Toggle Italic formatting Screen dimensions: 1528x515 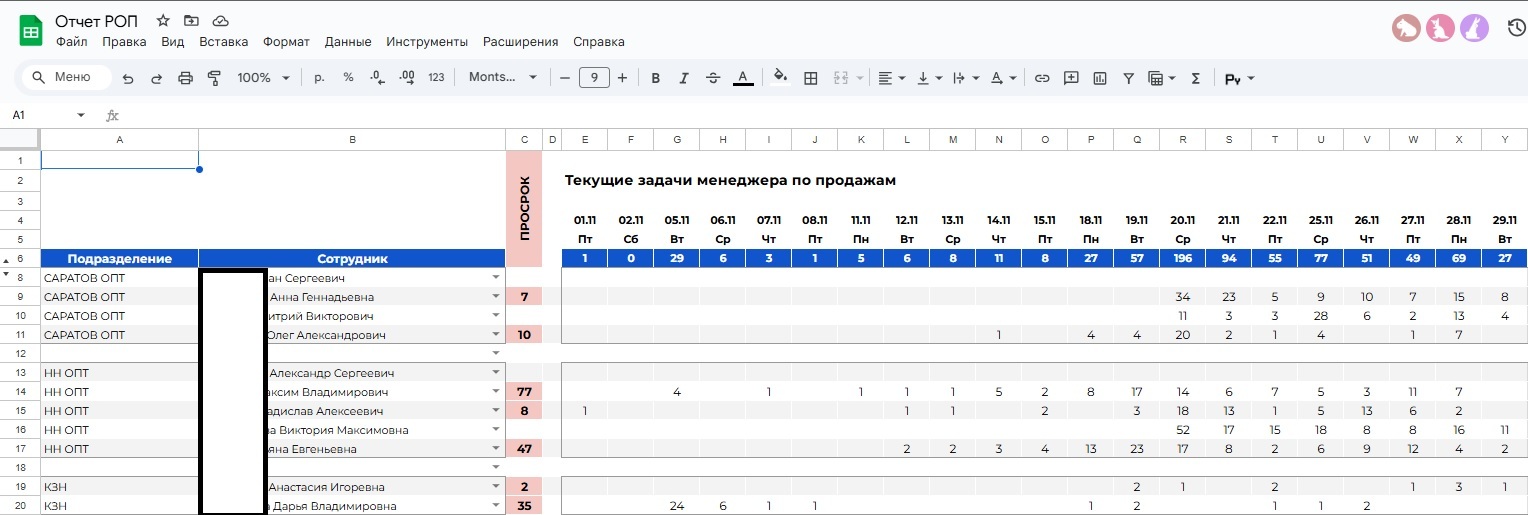[684, 78]
